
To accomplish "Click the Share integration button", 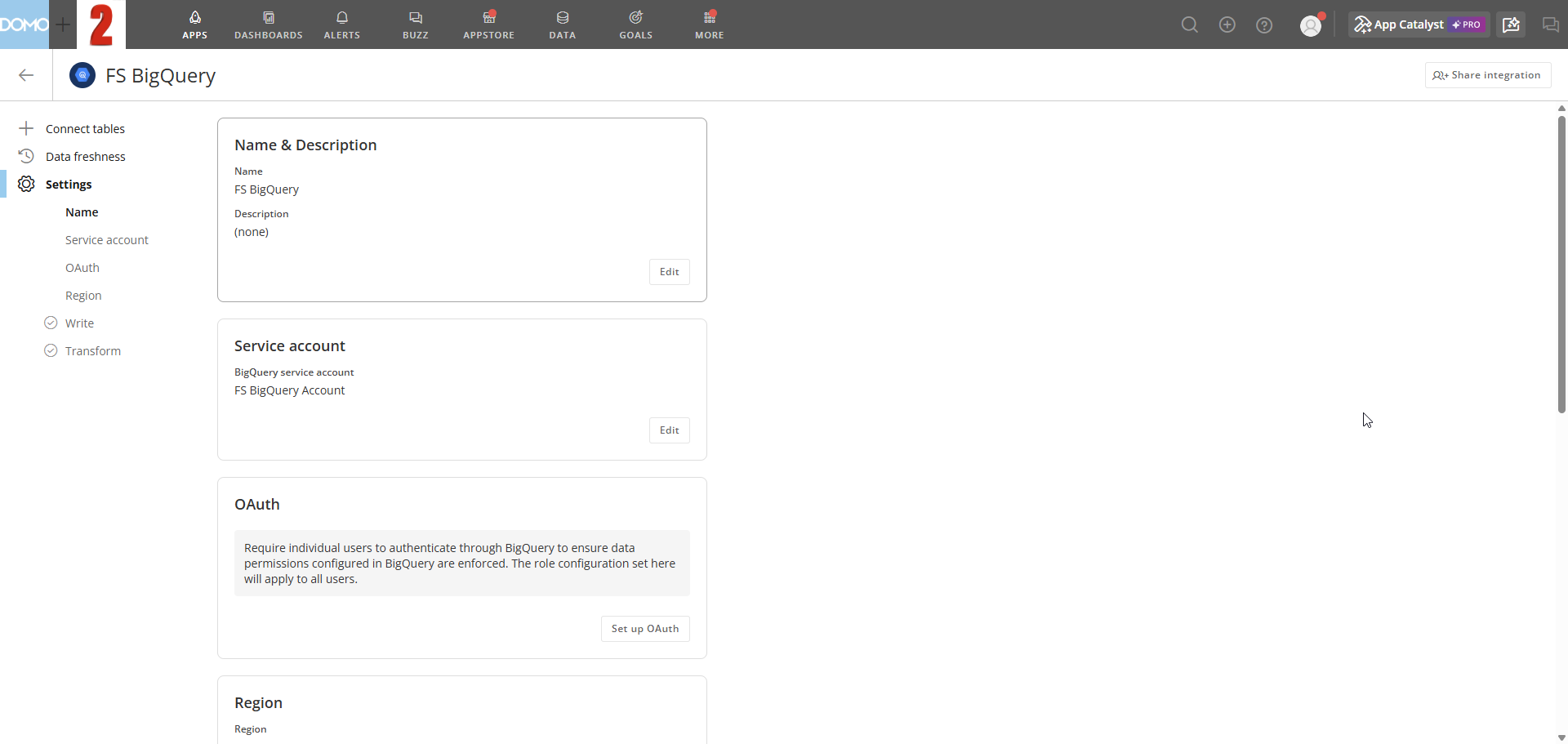I will pyautogui.click(x=1488, y=75).
